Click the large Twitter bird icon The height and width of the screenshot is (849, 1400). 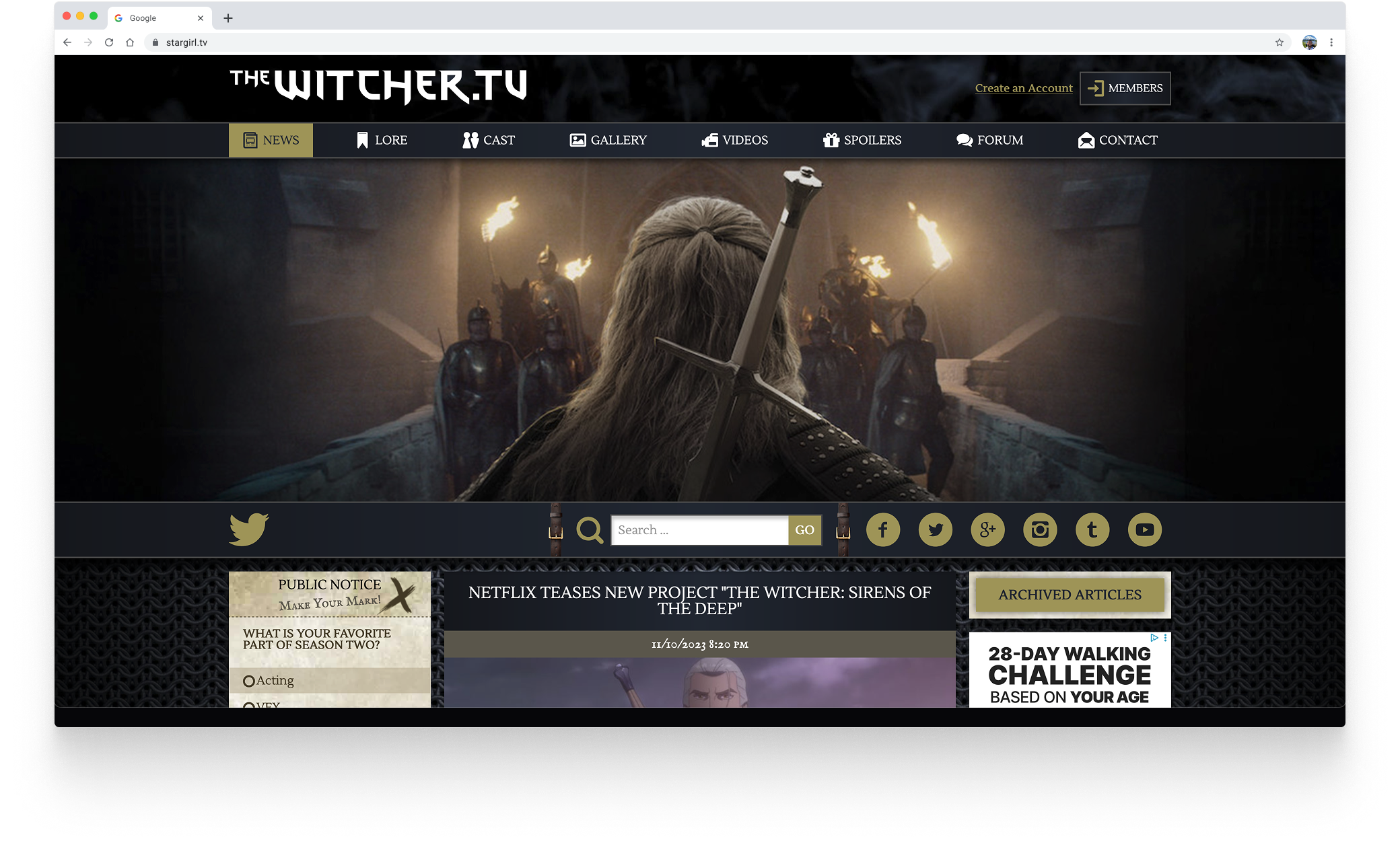click(x=249, y=529)
